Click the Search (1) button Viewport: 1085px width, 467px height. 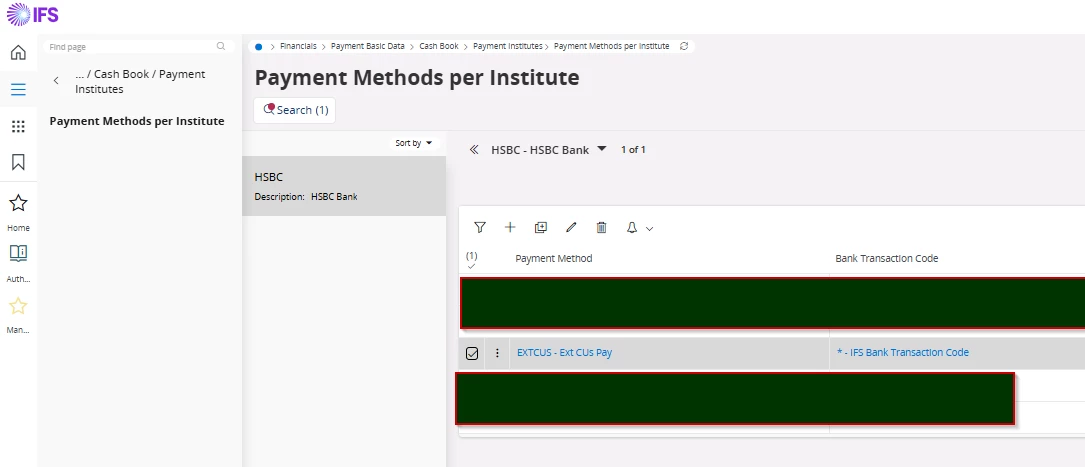295,110
